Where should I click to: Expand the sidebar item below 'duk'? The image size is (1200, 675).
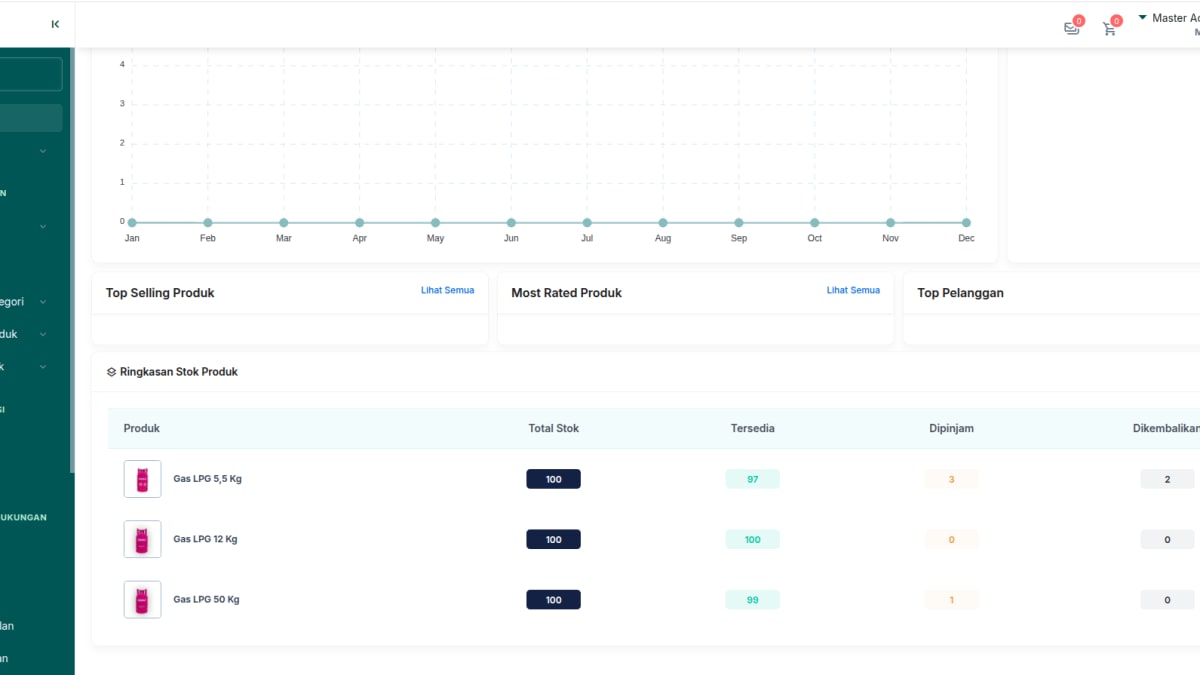coord(42,367)
